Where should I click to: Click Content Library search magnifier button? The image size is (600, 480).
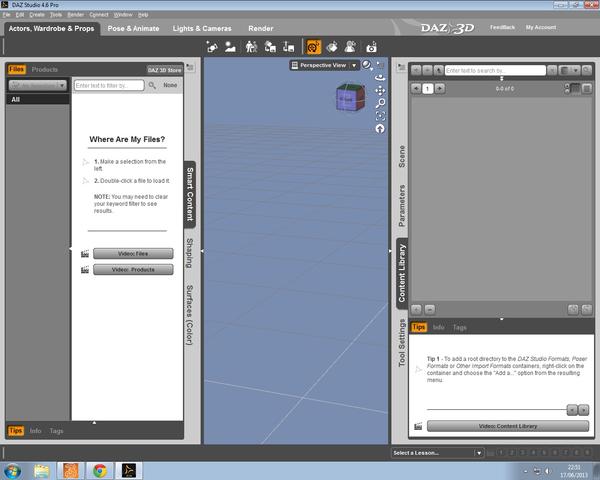[x=587, y=70]
